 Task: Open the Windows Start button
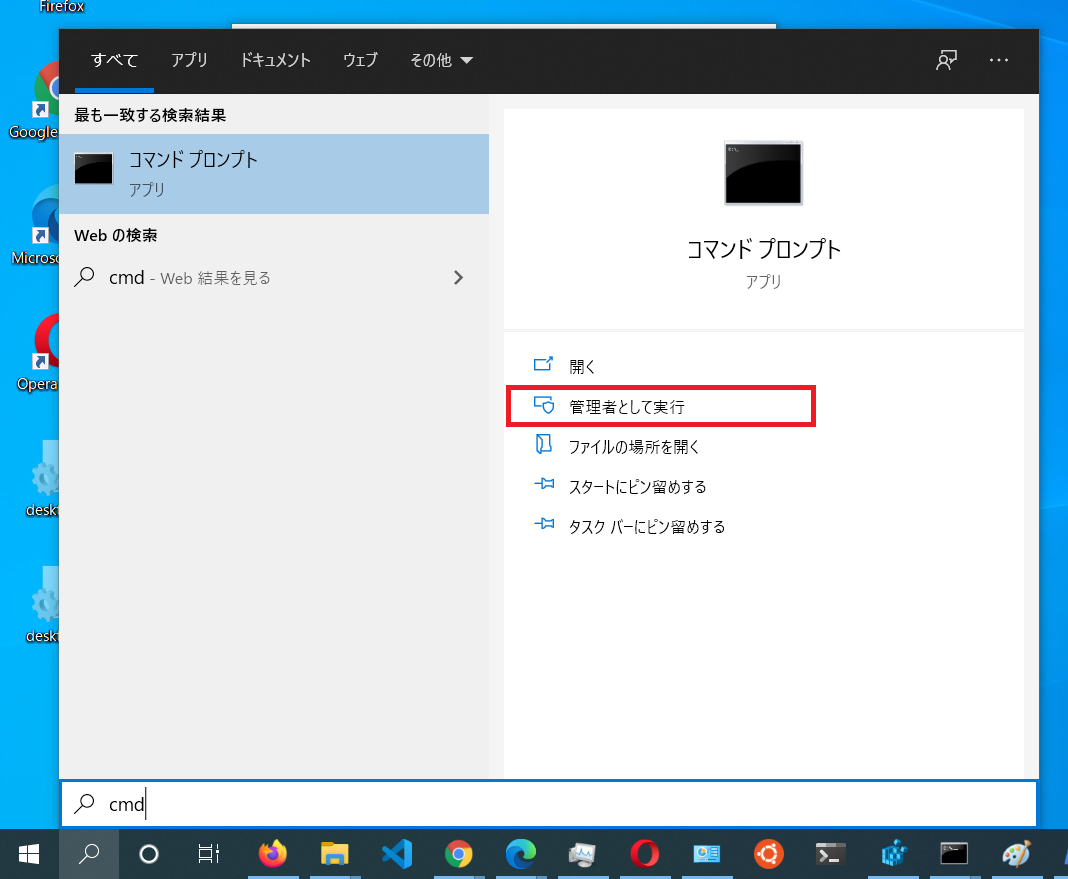coord(29,854)
